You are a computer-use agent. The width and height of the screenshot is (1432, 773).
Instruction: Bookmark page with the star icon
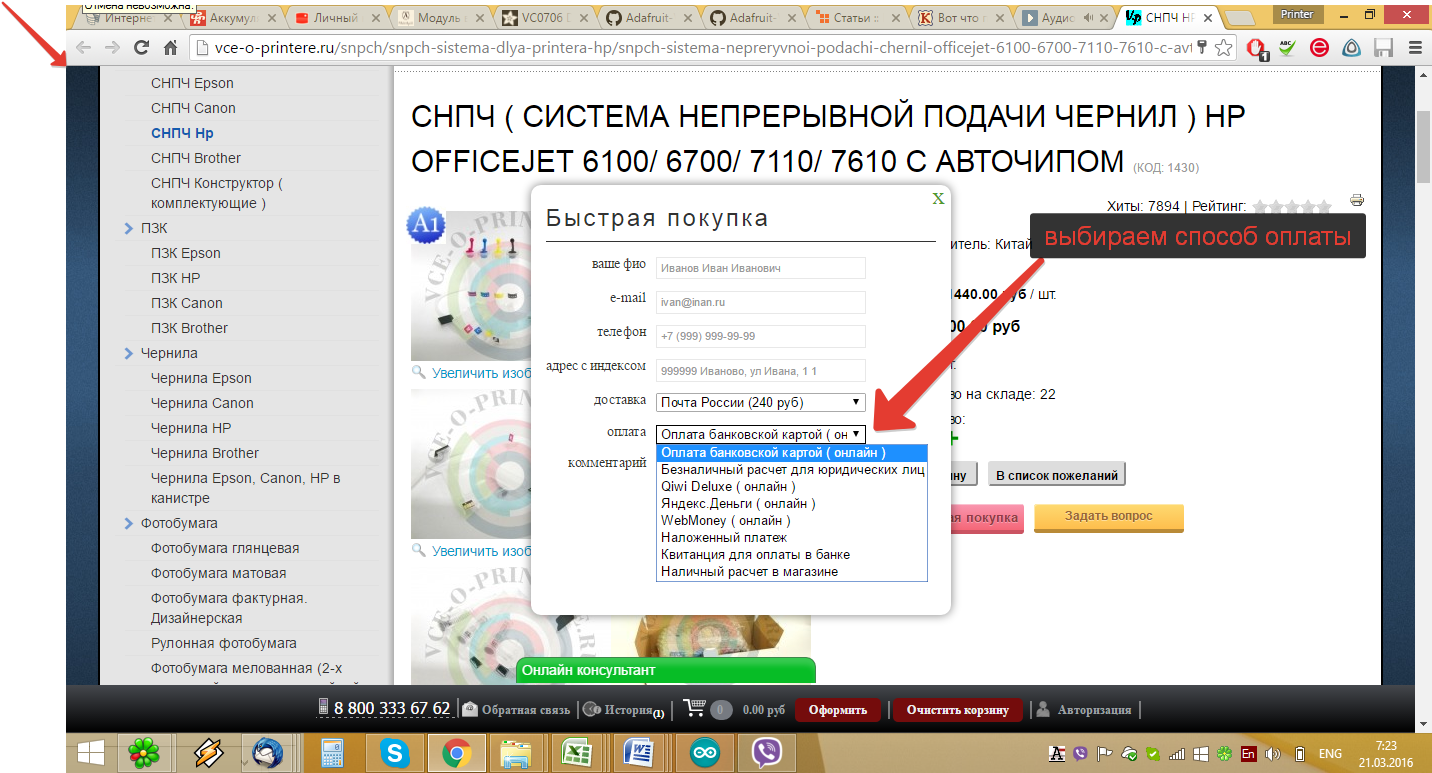[1223, 48]
